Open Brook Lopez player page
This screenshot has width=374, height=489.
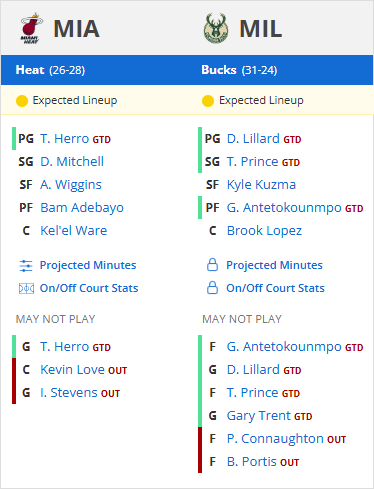[x=264, y=231]
